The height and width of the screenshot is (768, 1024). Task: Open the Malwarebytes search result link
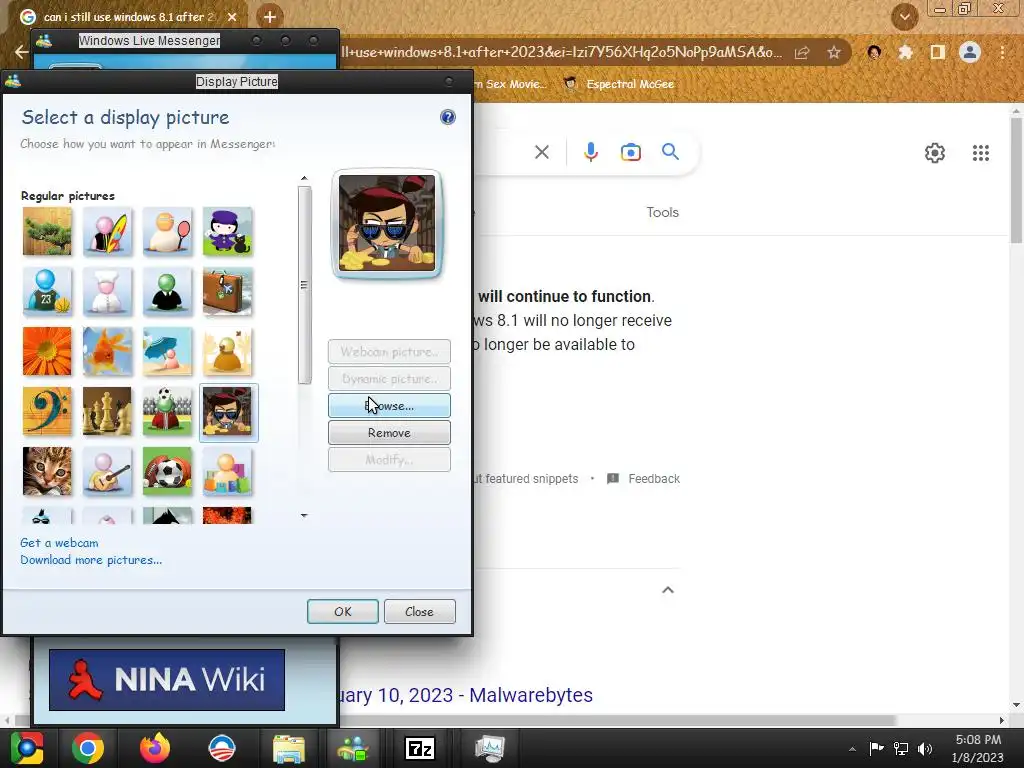point(466,695)
